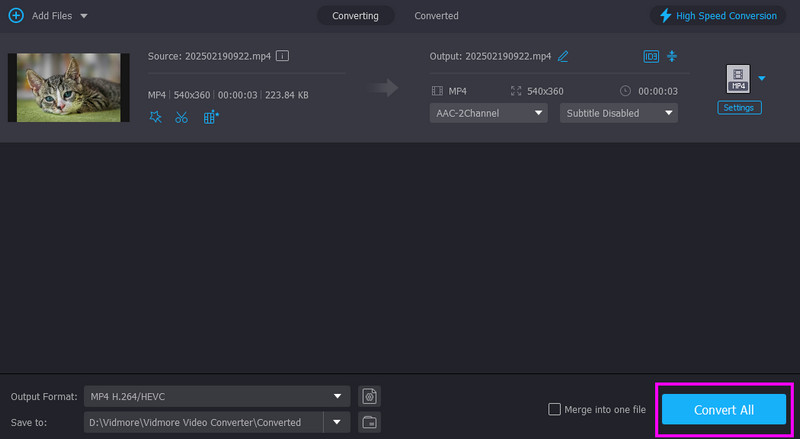Click the compress video icon beside ID3
Image resolution: width=800 pixels, height=439 pixels.
point(671,56)
